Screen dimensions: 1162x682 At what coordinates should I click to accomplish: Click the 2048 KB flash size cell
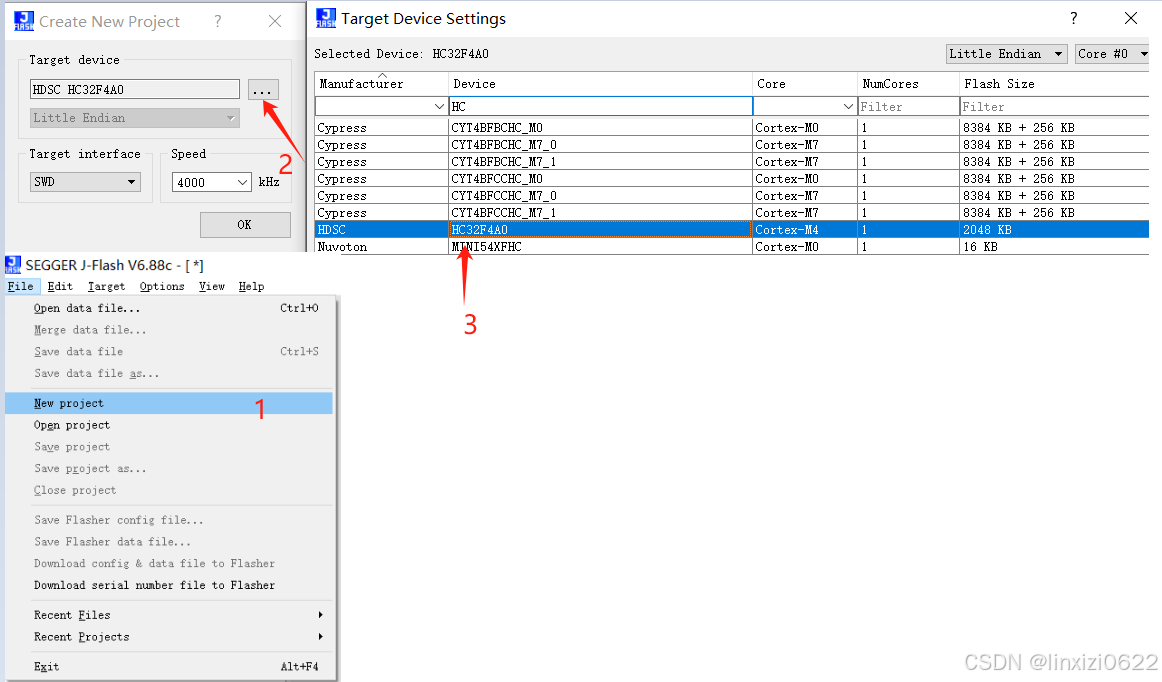(x=1055, y=230)
